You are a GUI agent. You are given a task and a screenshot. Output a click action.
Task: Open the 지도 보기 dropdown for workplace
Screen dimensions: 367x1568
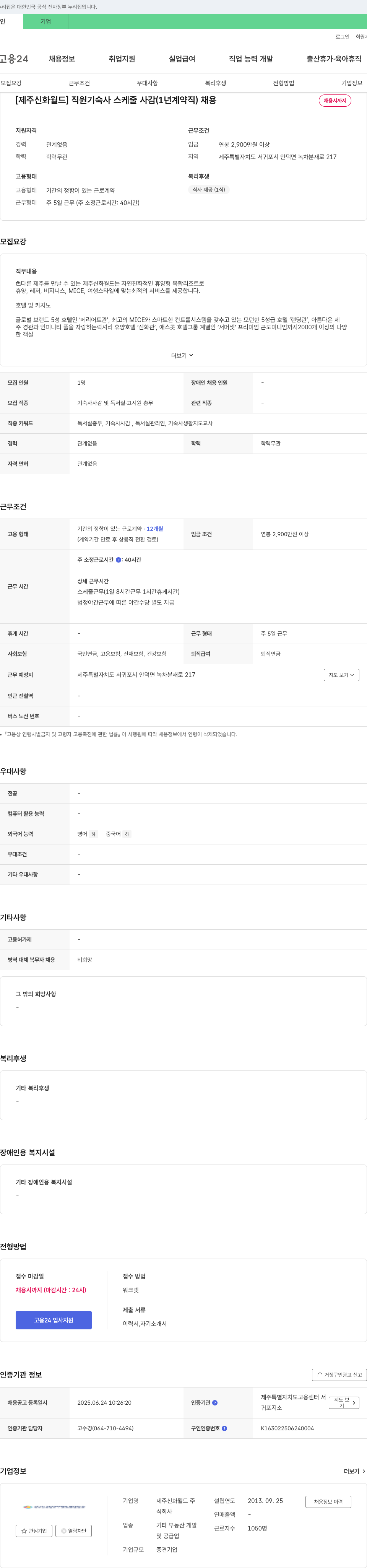pos(341,675)
